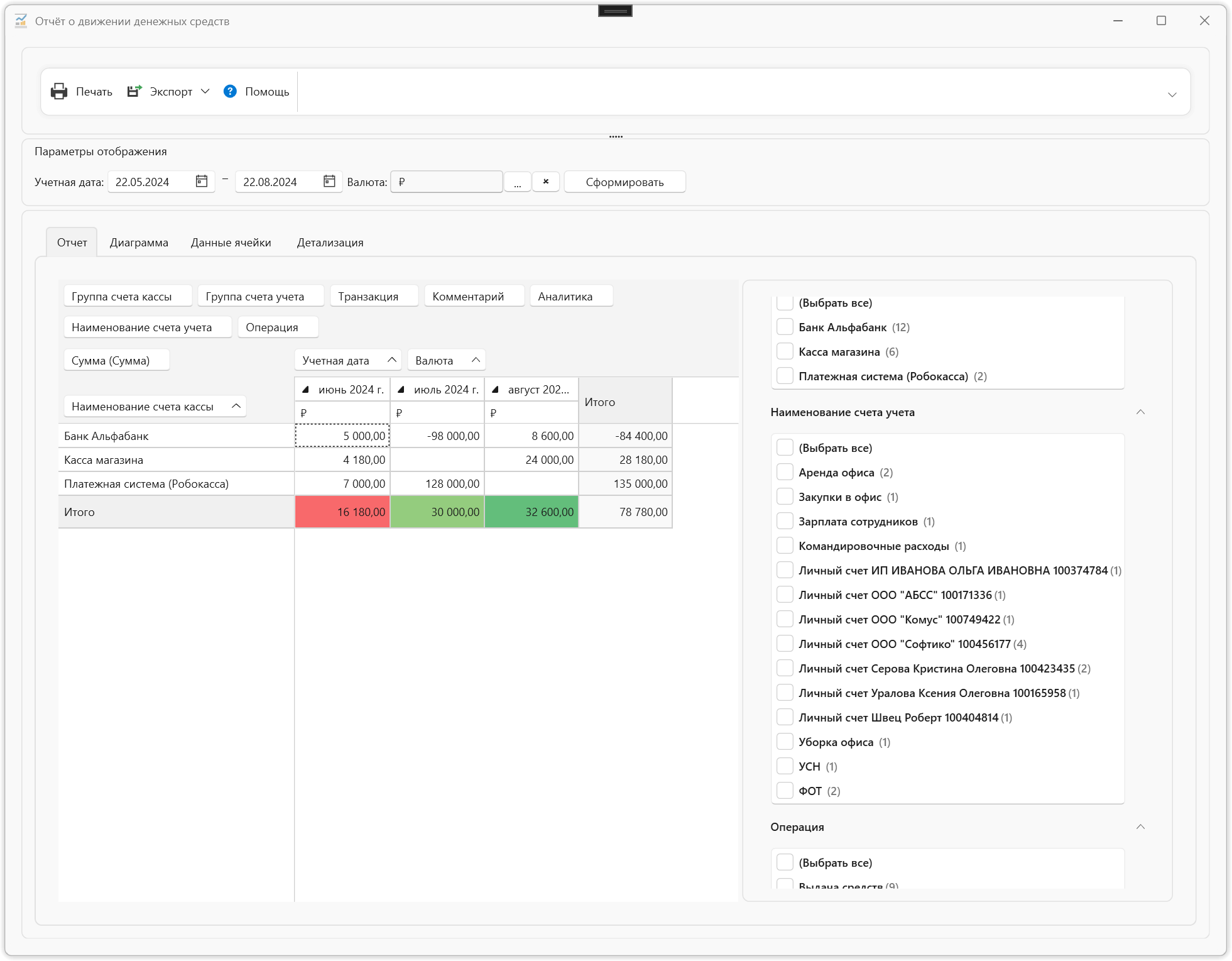Click the Операция field button

[278, 327]
